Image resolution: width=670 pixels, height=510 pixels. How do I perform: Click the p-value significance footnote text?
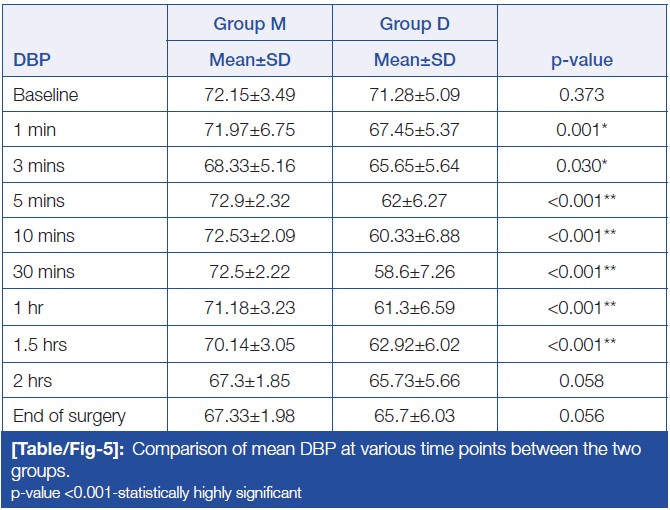tap(156, 493)
